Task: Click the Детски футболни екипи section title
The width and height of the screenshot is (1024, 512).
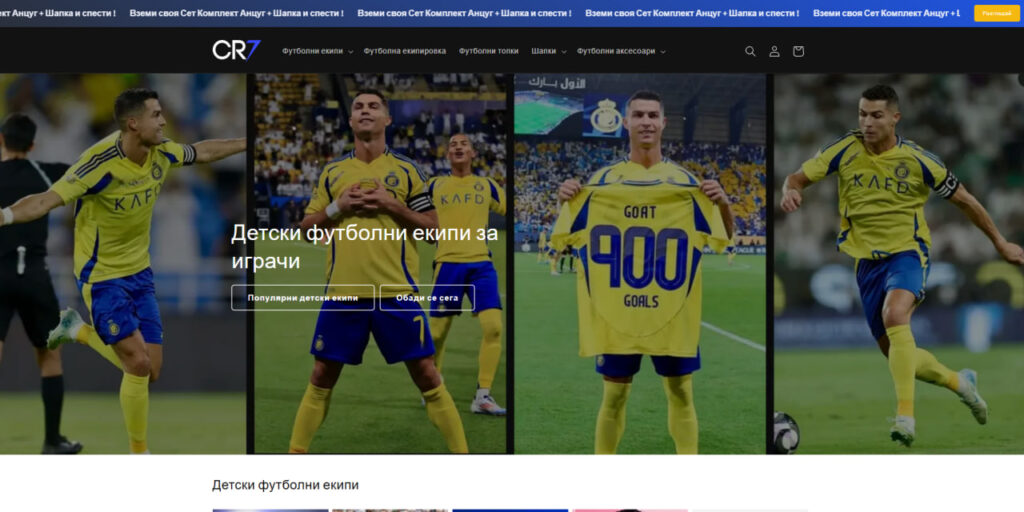Action: coord(285,485)
